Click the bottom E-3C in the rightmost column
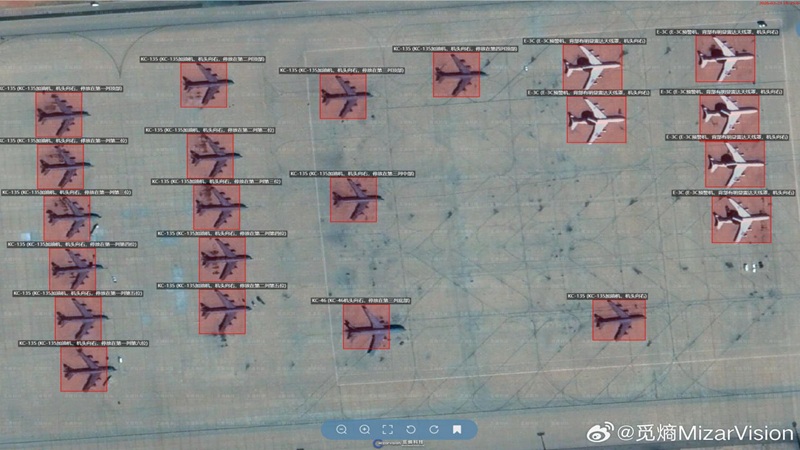This screenshot has width=800, height=450. pos(741,219)
